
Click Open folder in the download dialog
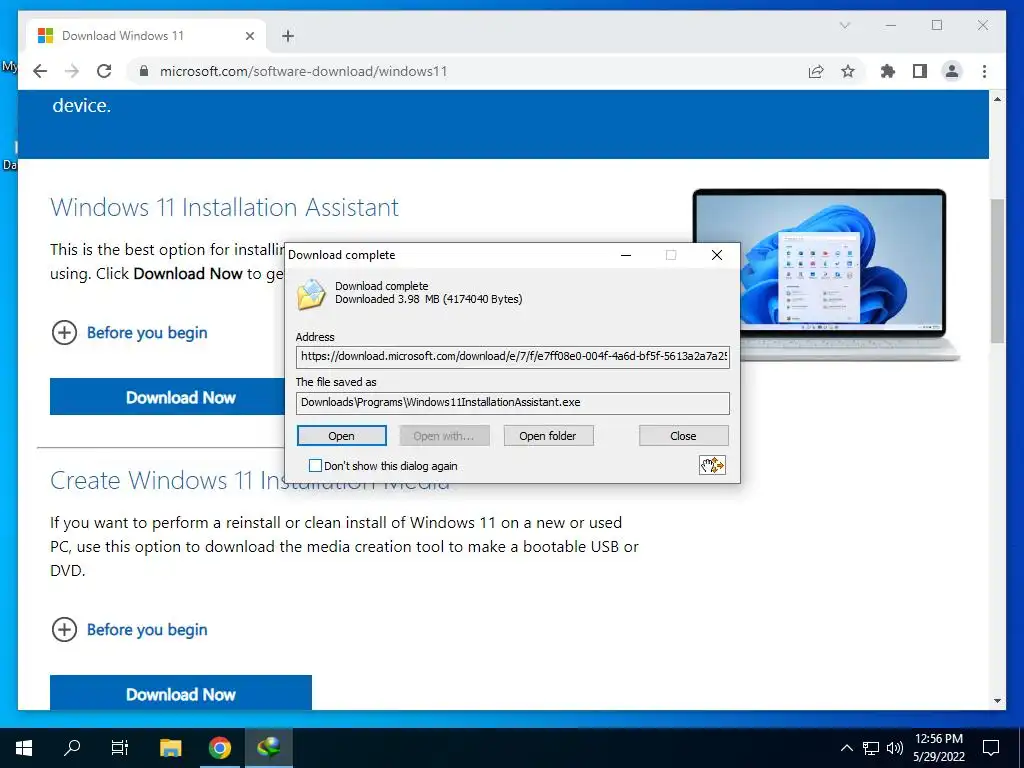tap(548, 436)
